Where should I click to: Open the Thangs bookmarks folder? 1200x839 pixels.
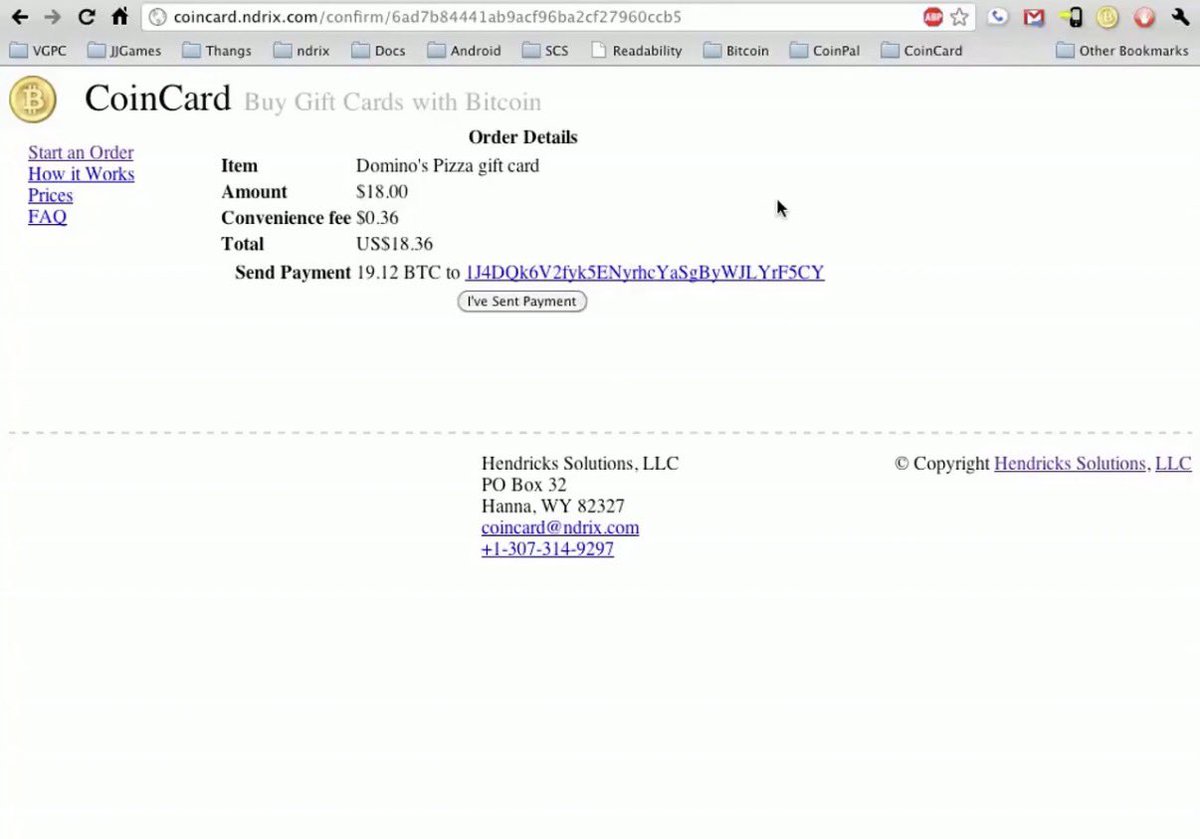[217, 50]
